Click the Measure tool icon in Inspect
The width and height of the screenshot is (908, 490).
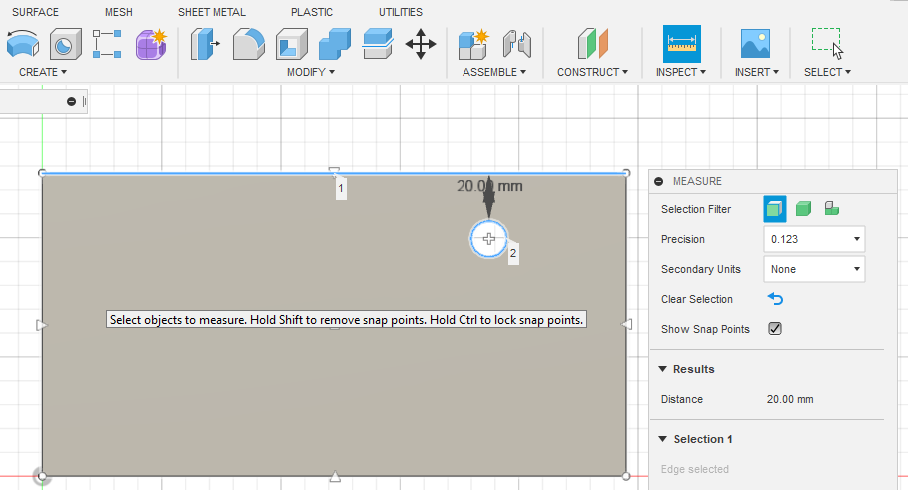pyautogui.click(x=681, y=44)
